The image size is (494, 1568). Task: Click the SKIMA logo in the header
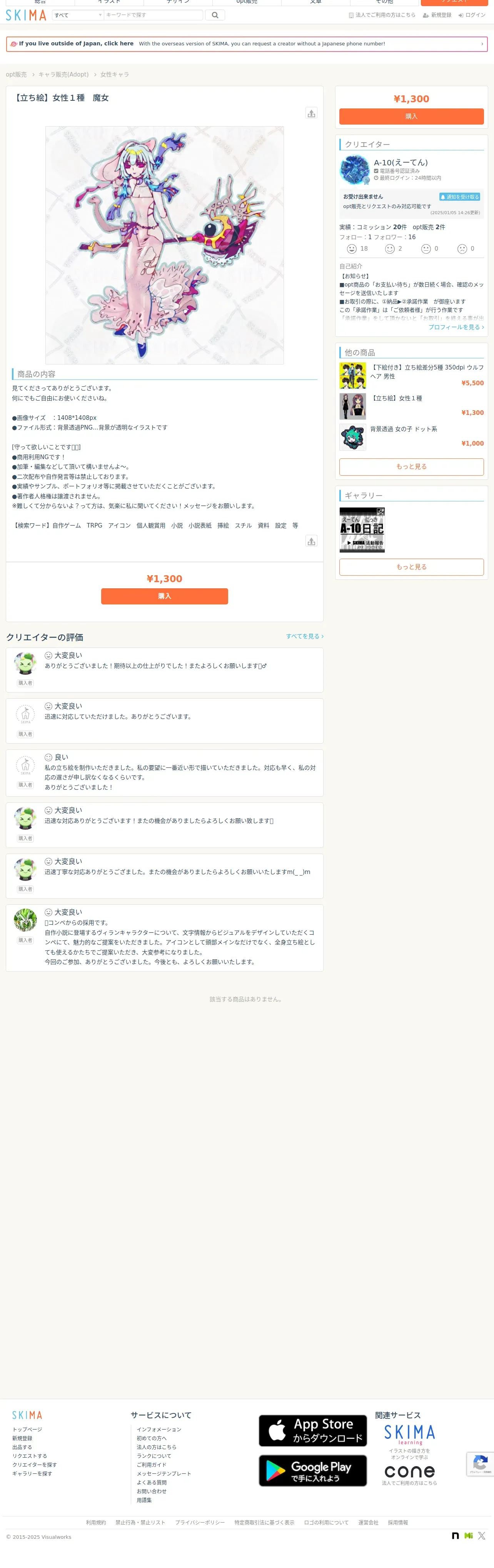coord(26,15)
